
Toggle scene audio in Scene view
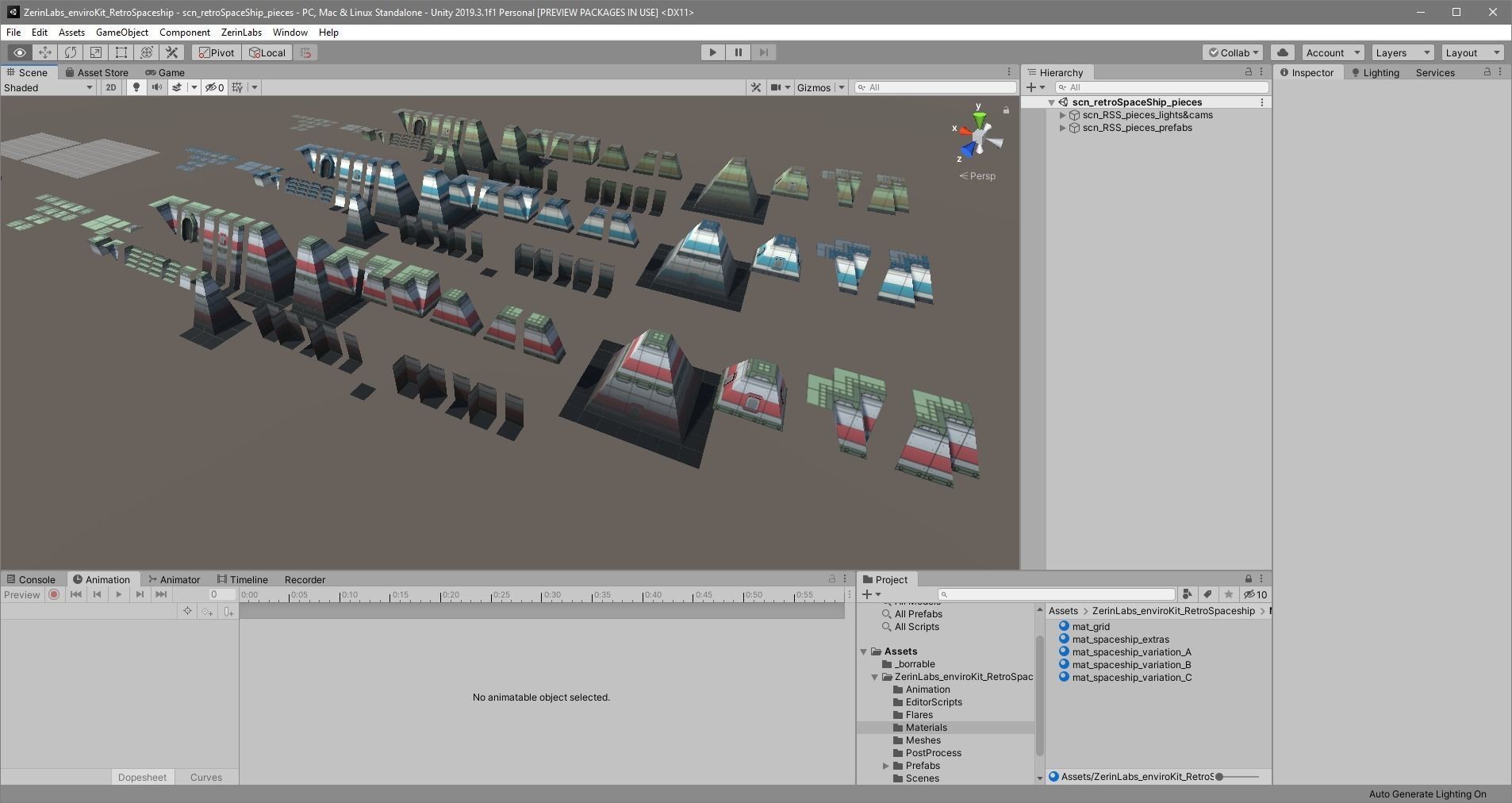point(156,87)
